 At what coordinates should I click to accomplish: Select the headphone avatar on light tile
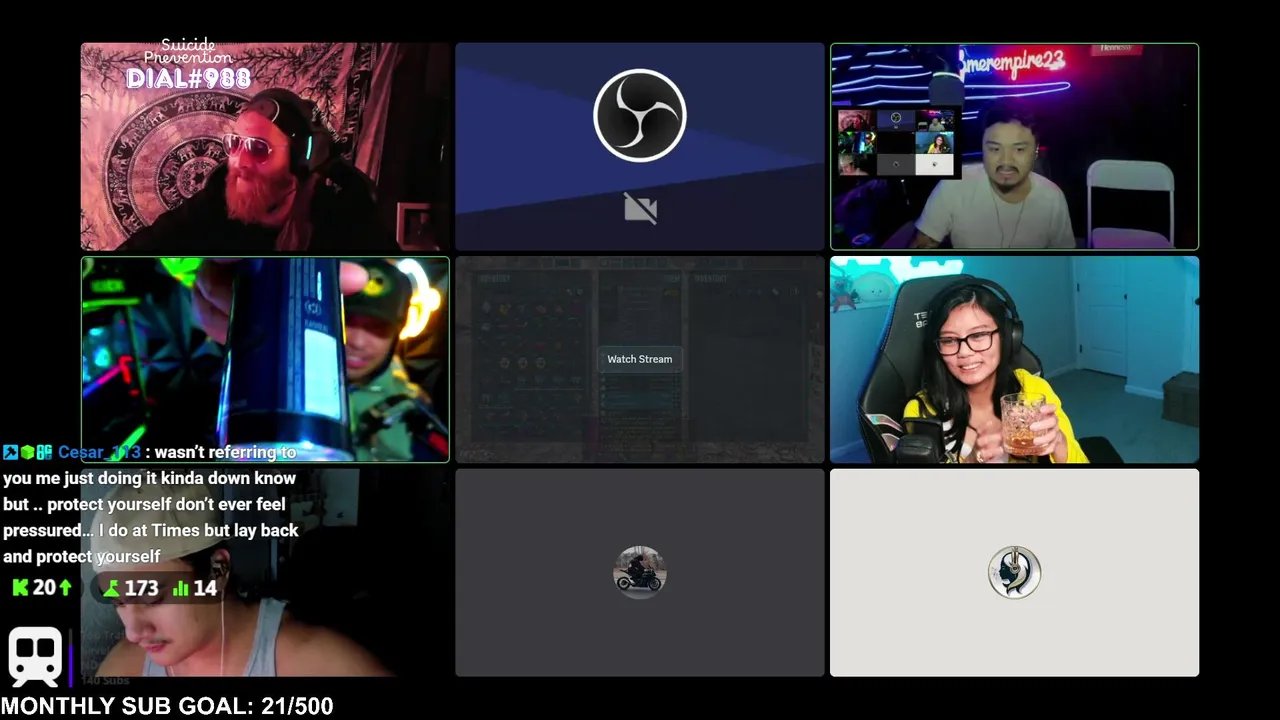pos(1014,572)
